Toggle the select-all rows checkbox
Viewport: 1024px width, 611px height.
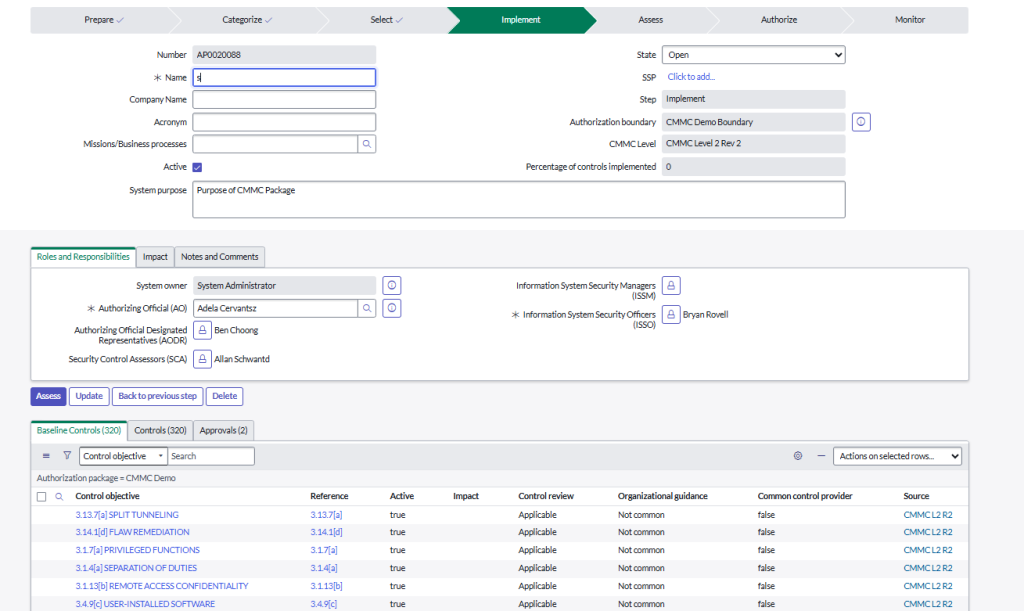click(x=41, y=496)
